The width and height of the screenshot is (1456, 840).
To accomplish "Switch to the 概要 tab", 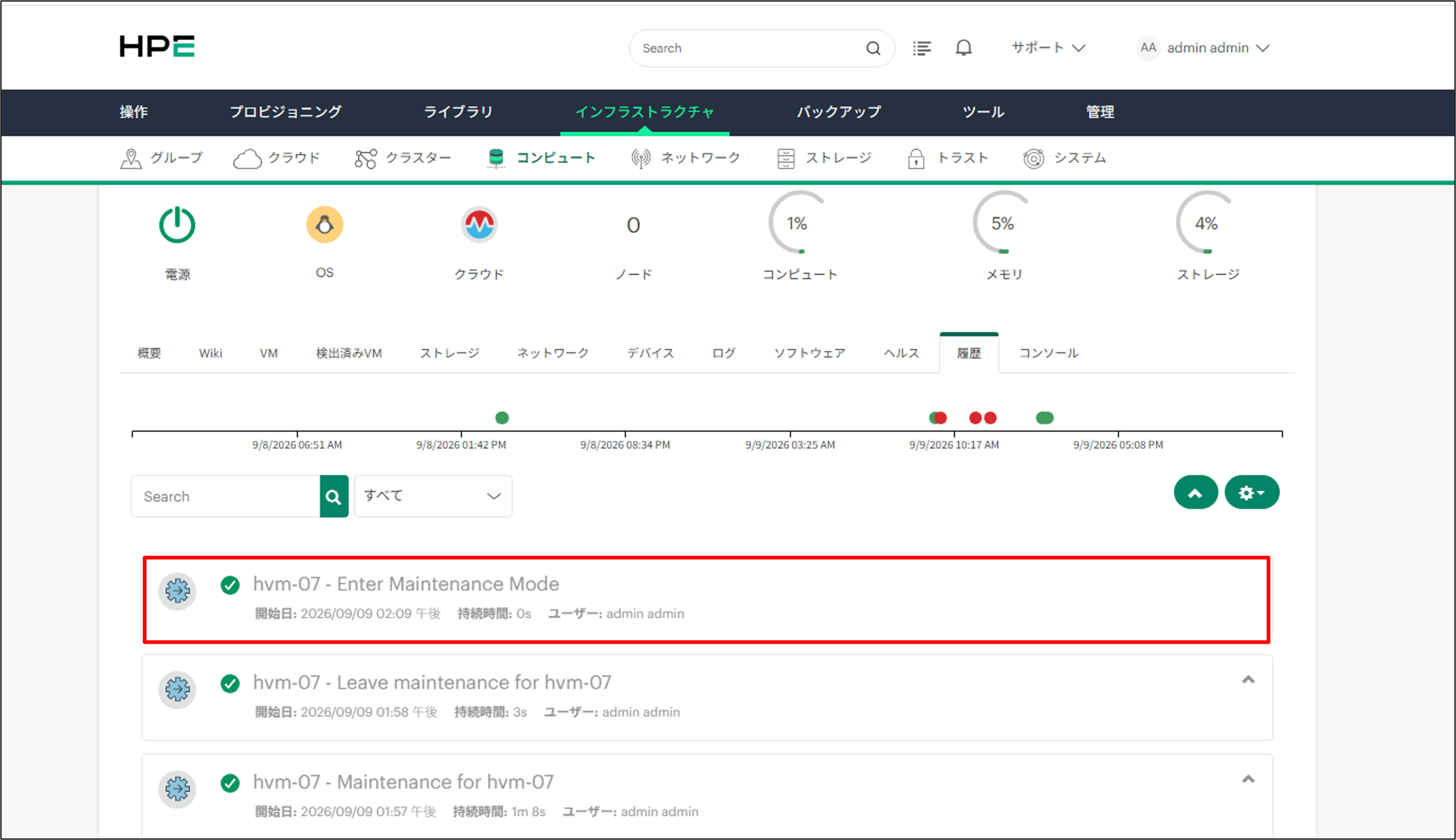I will pyautogui.click(x=149, y=353).
